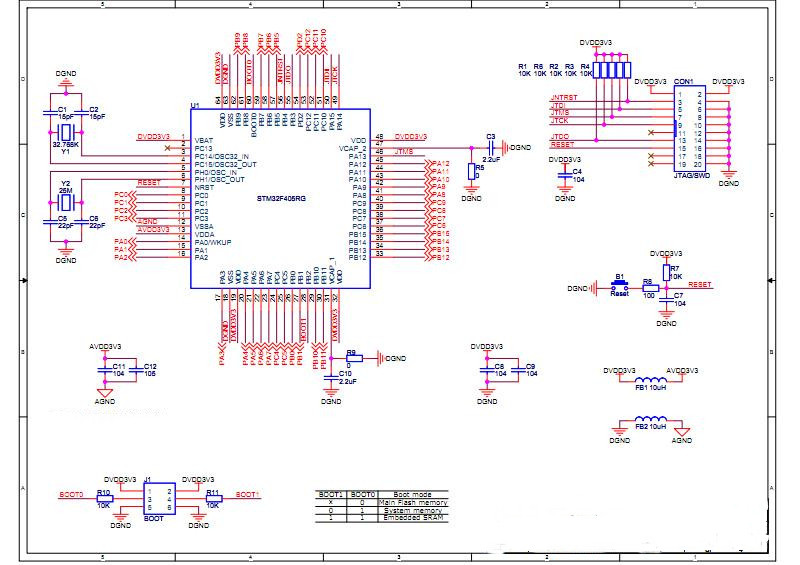Click the PC15/OSC32_OUT pin name
The image size is (800, 565).
pos(226,164)
